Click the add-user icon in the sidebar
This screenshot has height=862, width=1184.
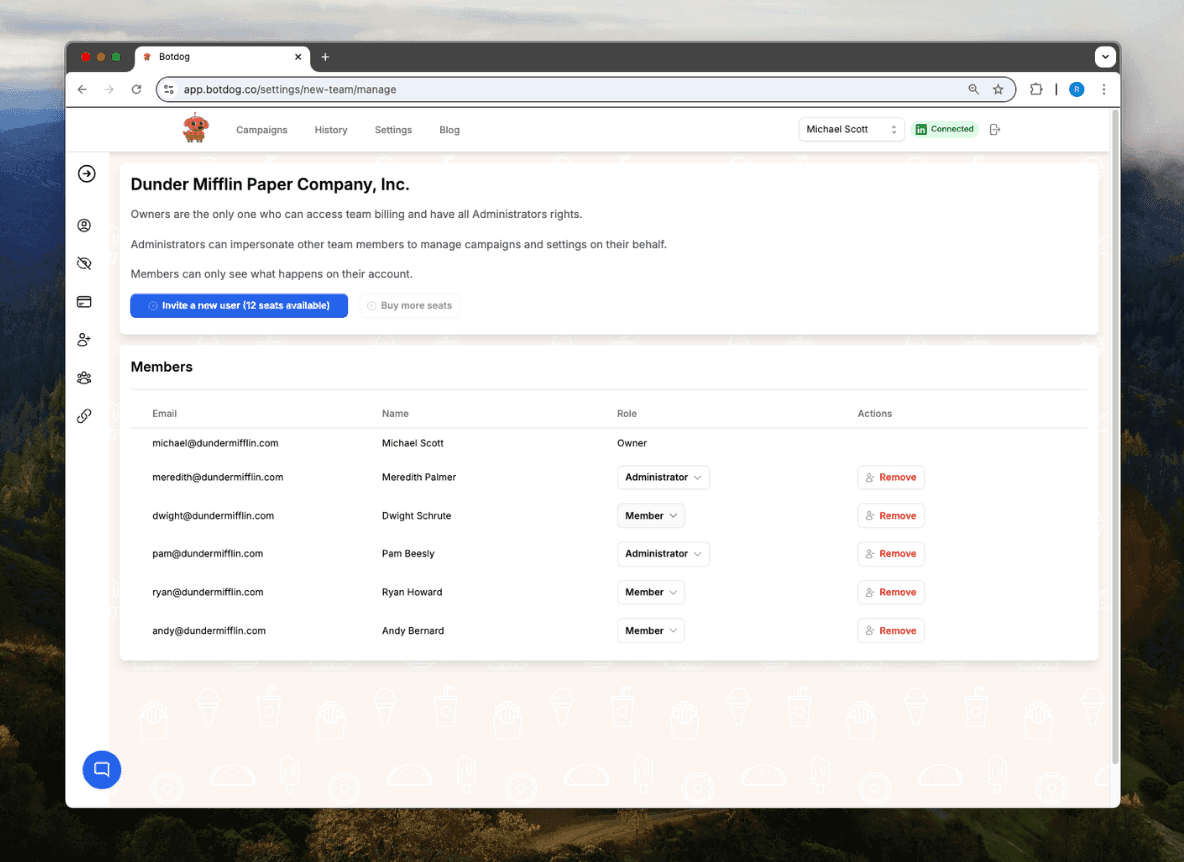(85, 340)
